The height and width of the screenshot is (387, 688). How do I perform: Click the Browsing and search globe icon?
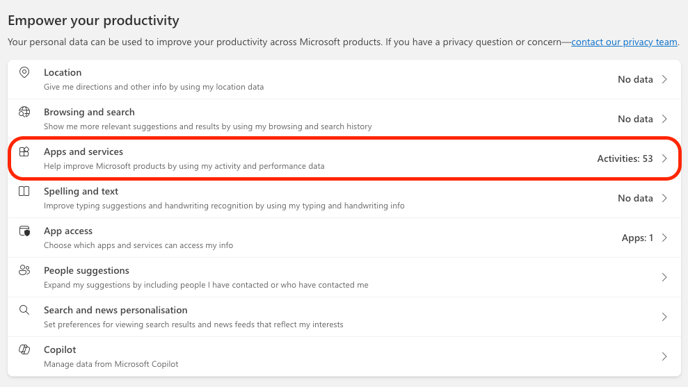[x=24, y=112]
